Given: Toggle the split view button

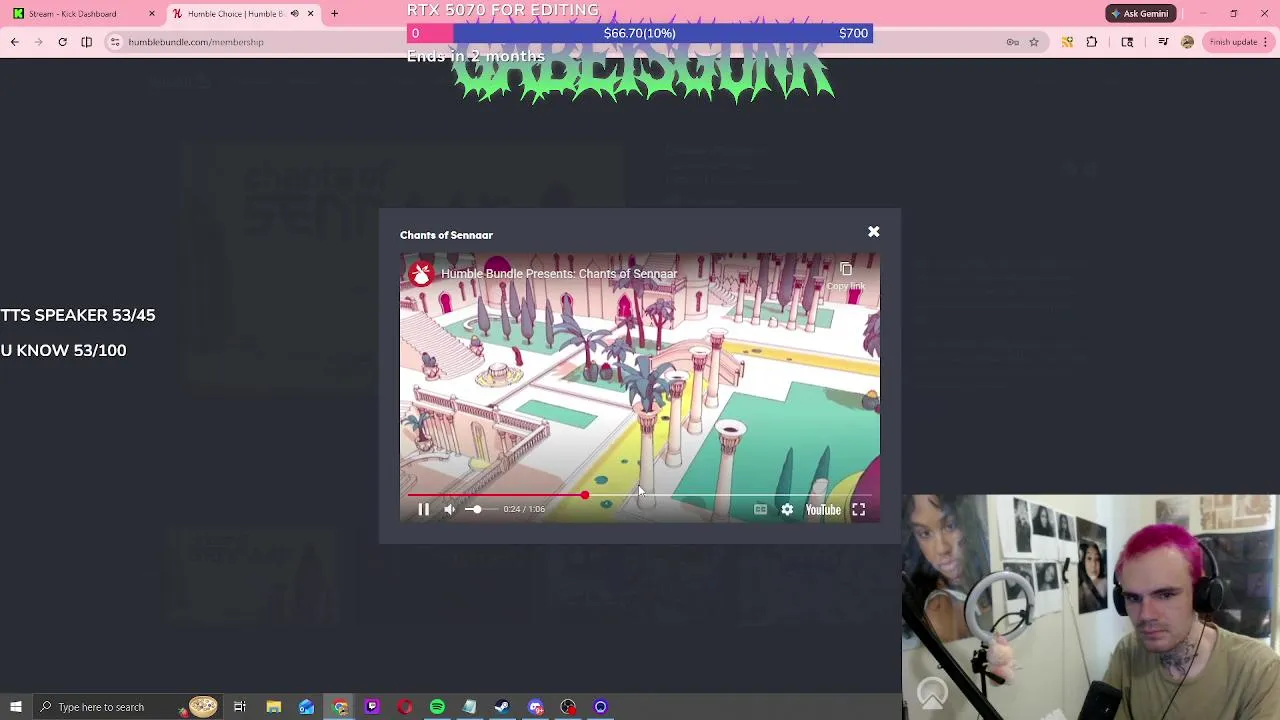Looking at the screenshot, I should click(87, 42).
